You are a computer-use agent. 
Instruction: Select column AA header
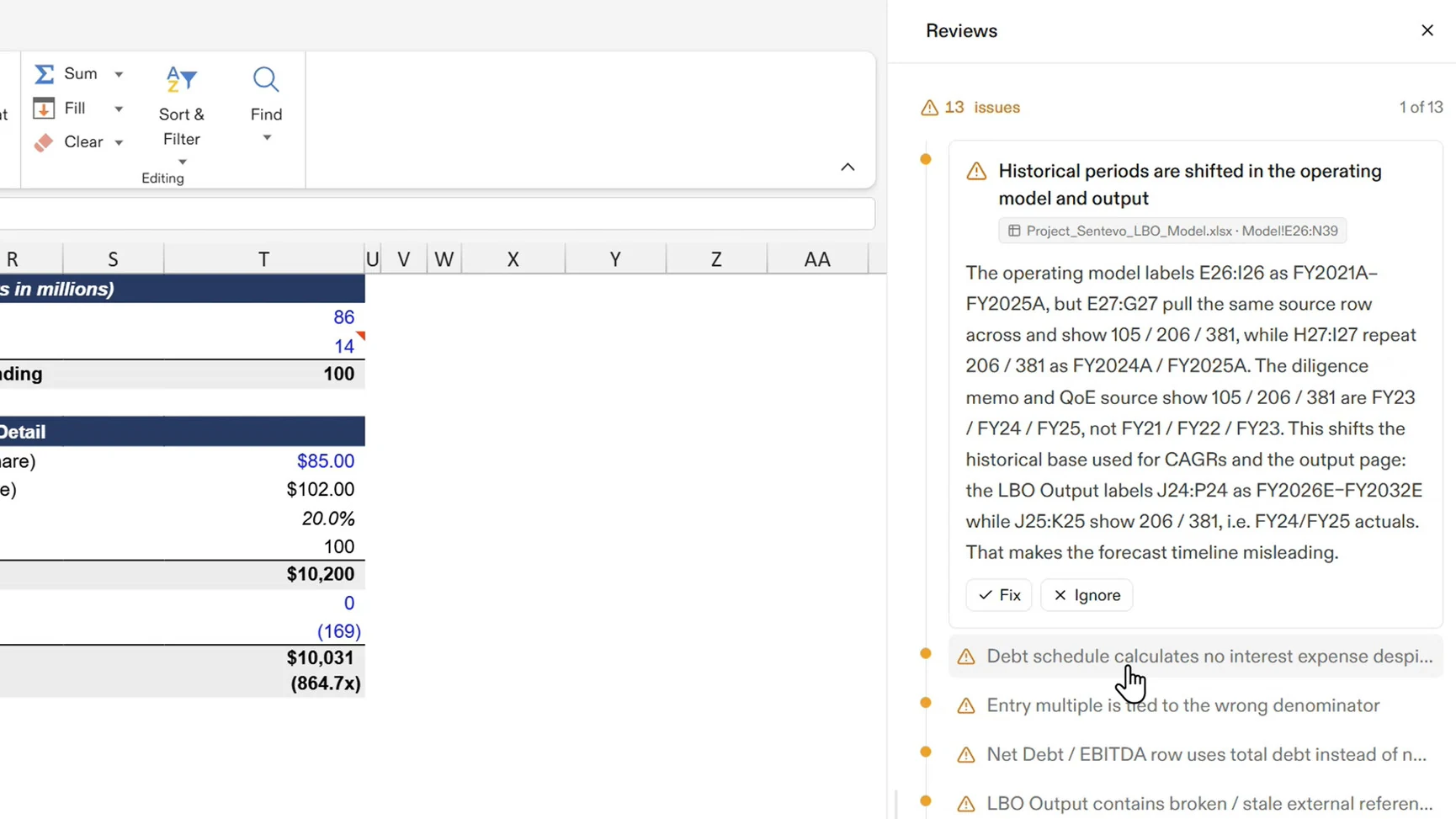(817, 259)
